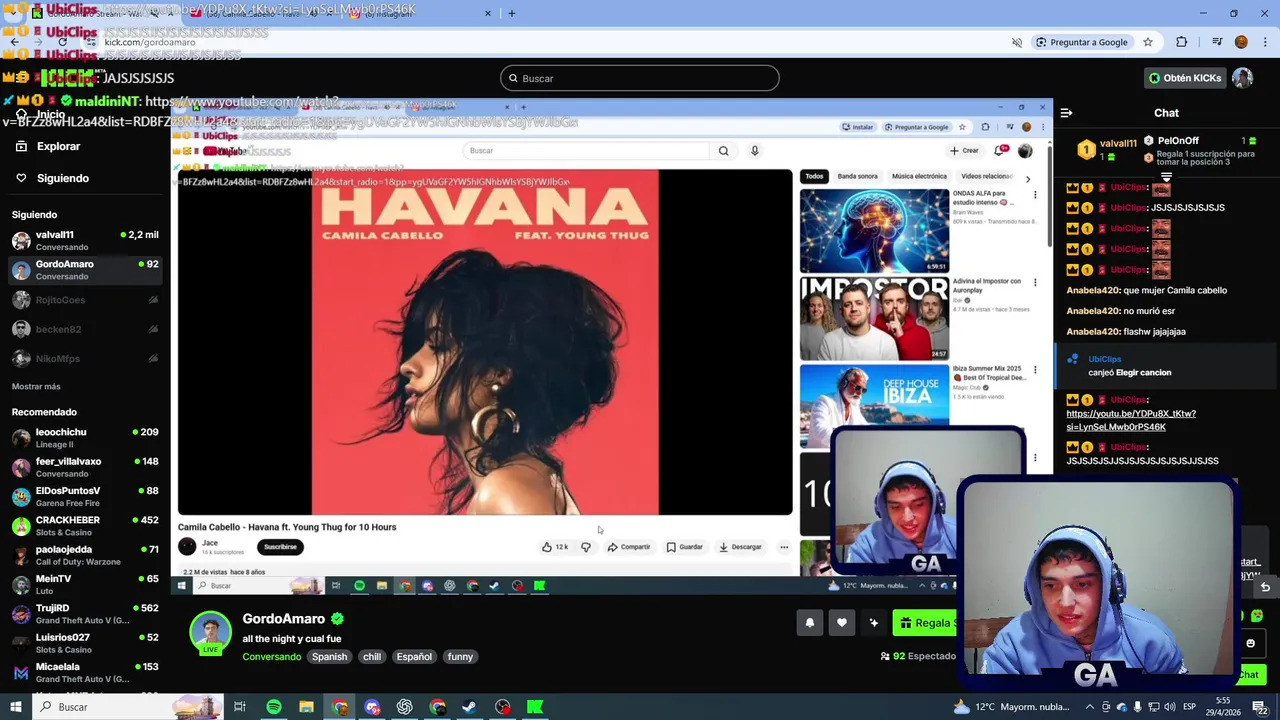Click the thumbs-down dislike icon under video
1280x720 pixels.
tap(586, 547)
